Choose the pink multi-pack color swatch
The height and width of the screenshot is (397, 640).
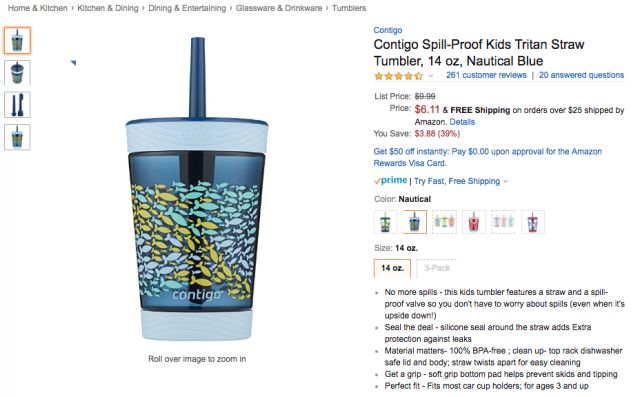503,222
